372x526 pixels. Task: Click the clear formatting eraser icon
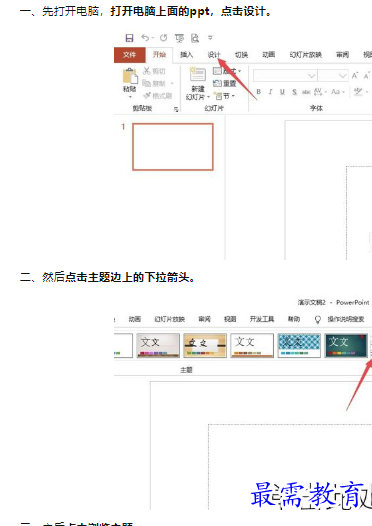click(358, 92)
